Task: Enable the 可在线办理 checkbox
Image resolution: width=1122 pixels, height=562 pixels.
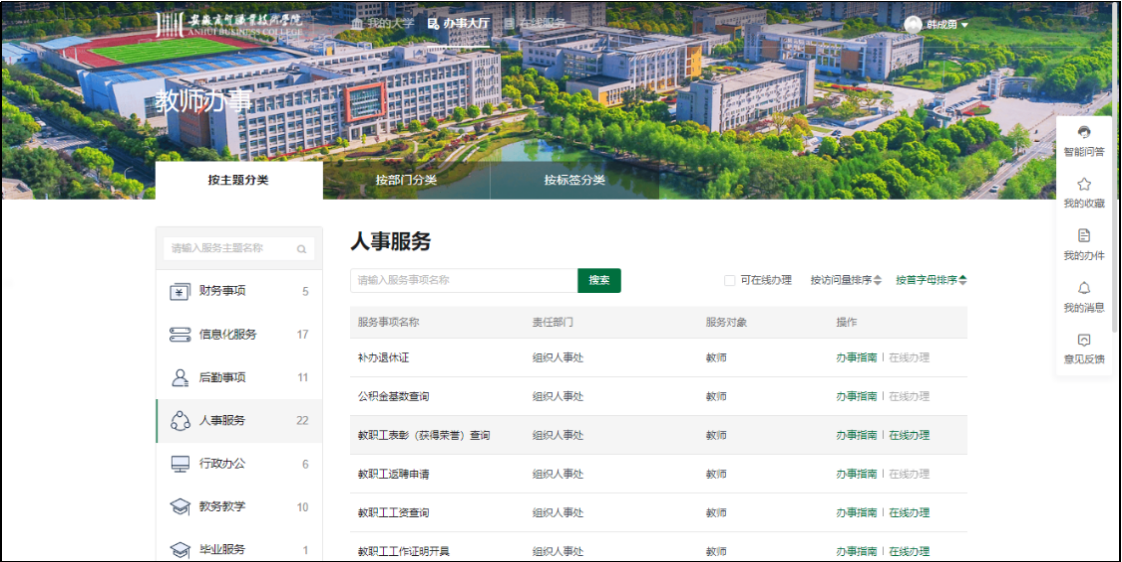Action: (x=730, y=281)
